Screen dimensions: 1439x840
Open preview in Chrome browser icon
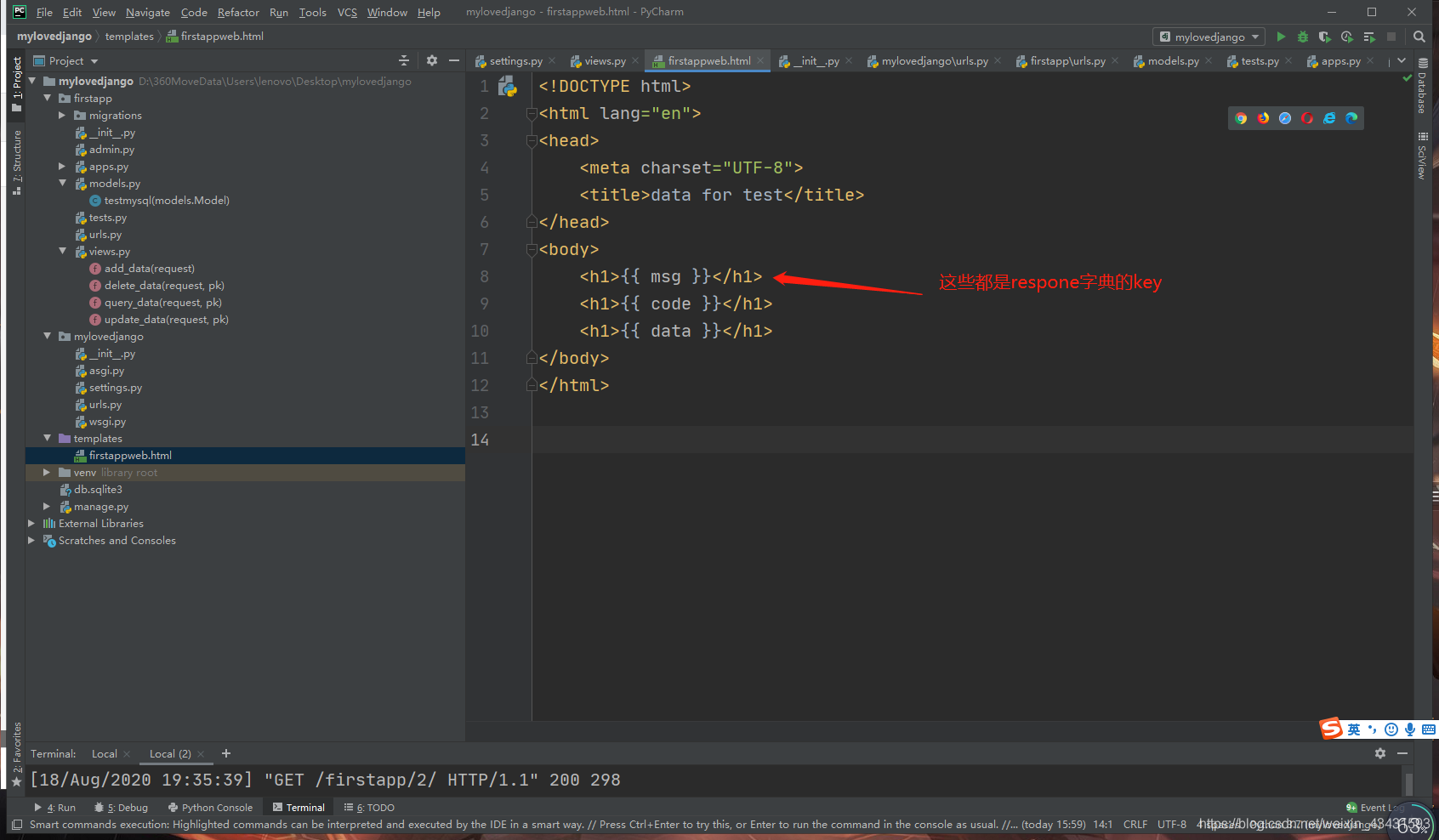(1241, 118)
